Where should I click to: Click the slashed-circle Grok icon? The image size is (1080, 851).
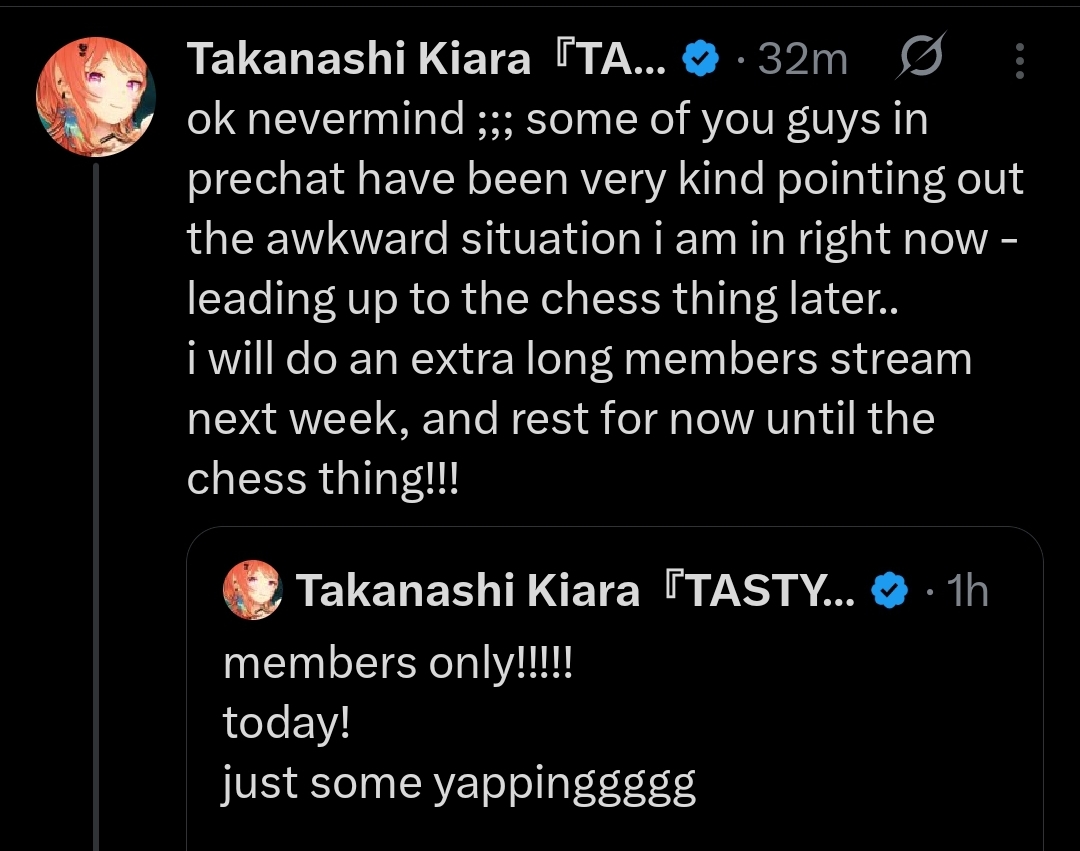[919, 61]
